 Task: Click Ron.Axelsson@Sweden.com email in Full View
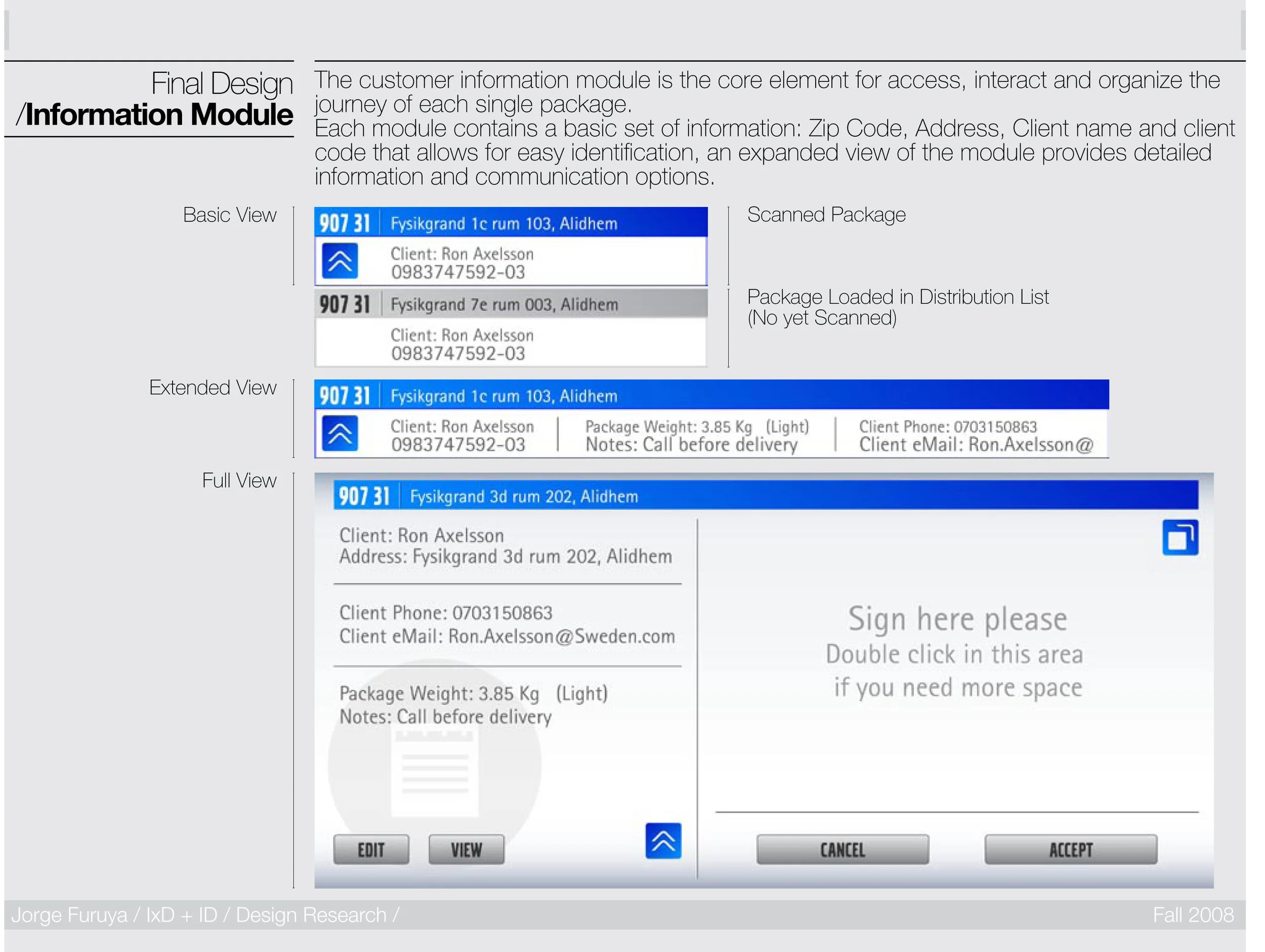pos(561,636)
